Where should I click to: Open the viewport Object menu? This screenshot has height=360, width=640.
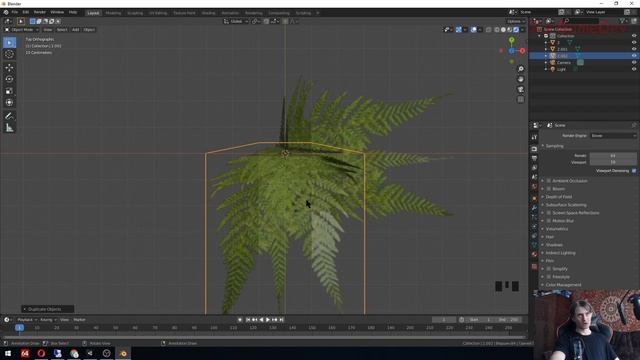coord(89,30)
